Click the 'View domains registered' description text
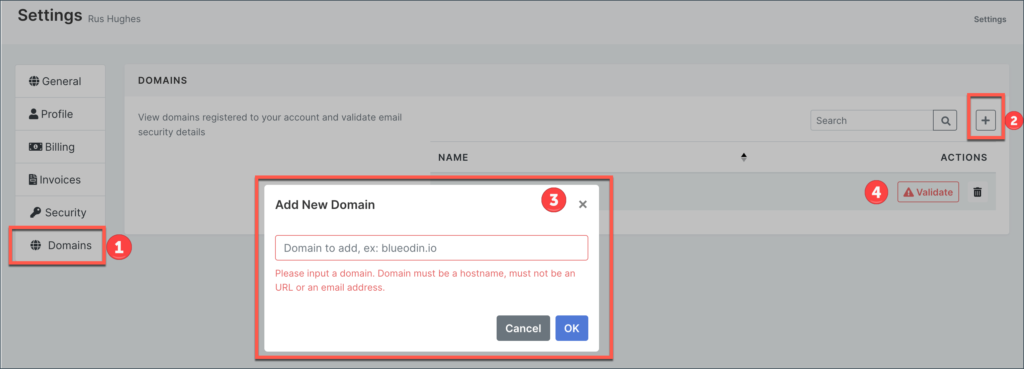Viewport: 1024px width, 369px height. 270,125
